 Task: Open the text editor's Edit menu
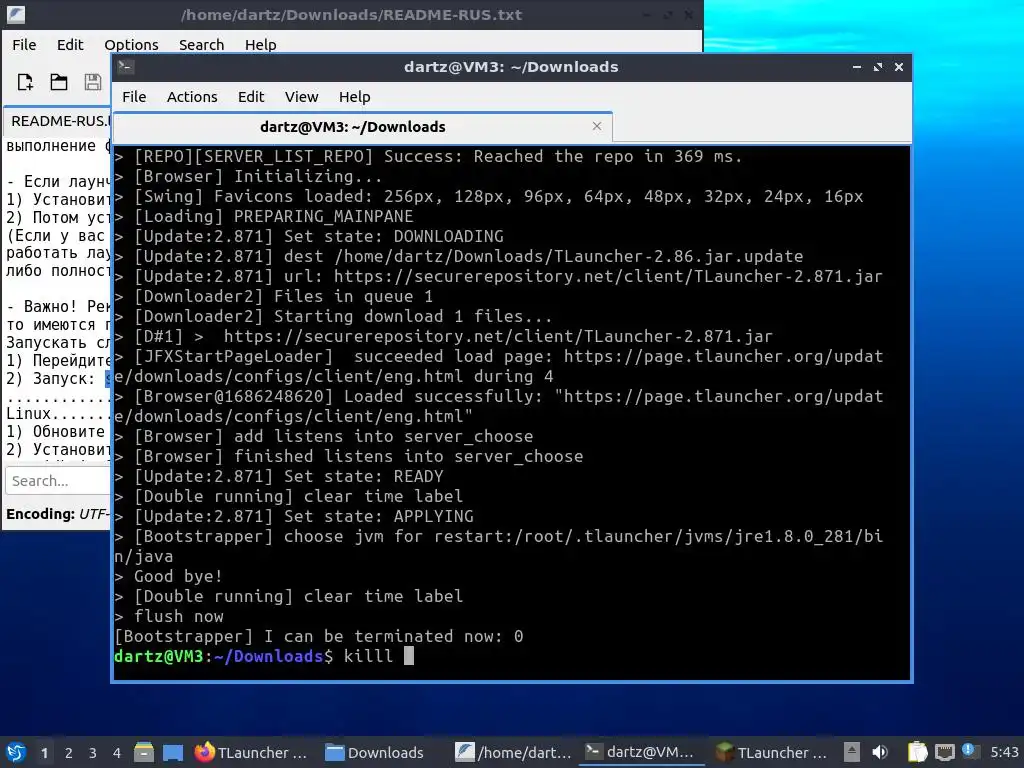click(70, 44)
